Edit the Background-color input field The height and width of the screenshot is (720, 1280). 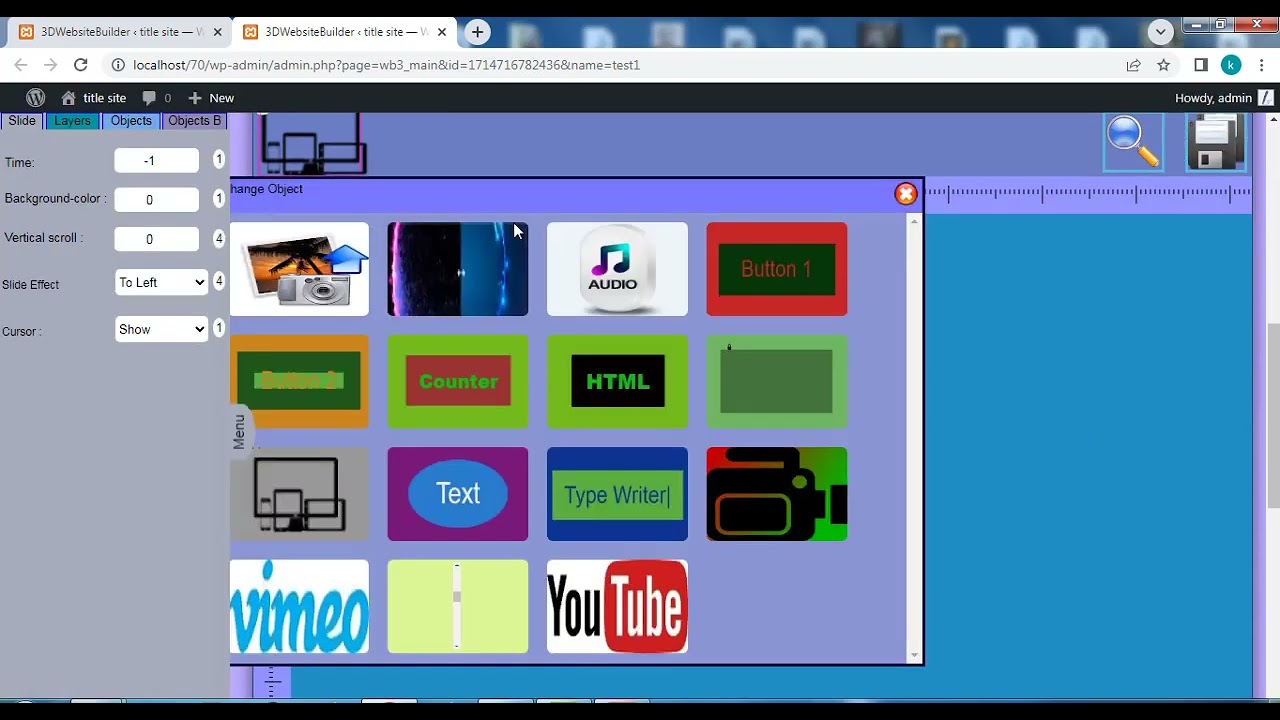pos(156,200)
